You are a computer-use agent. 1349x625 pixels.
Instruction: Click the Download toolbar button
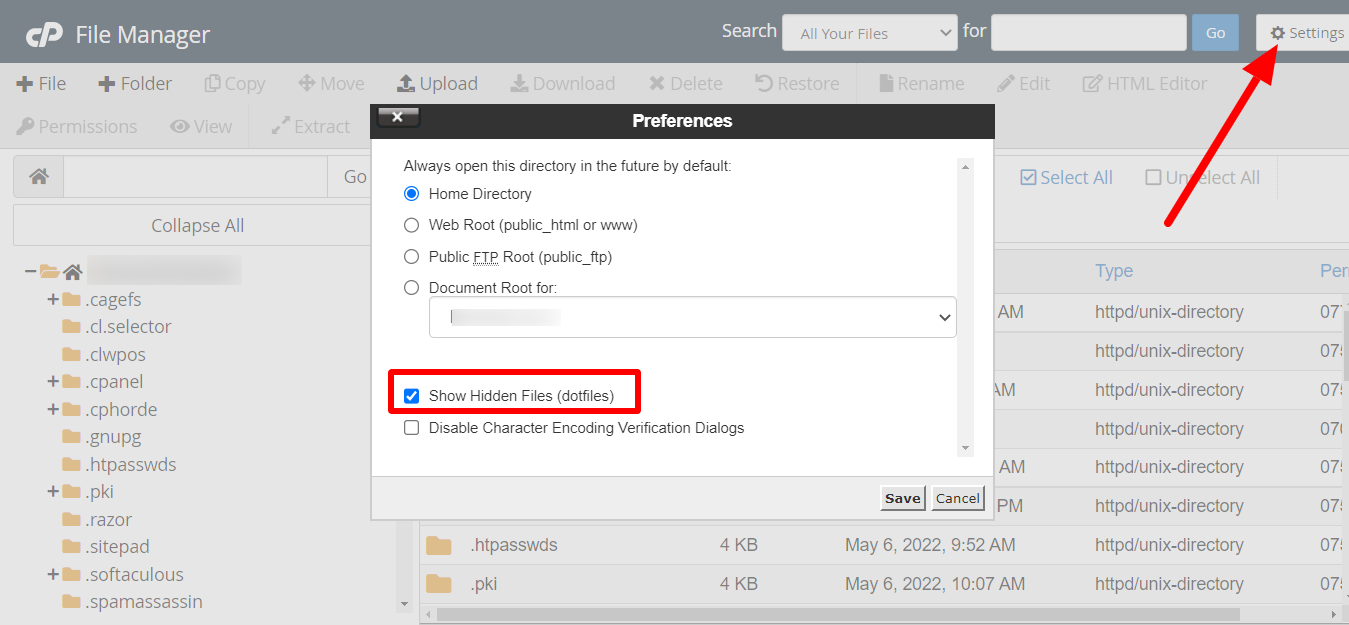[x=563, y=84]
